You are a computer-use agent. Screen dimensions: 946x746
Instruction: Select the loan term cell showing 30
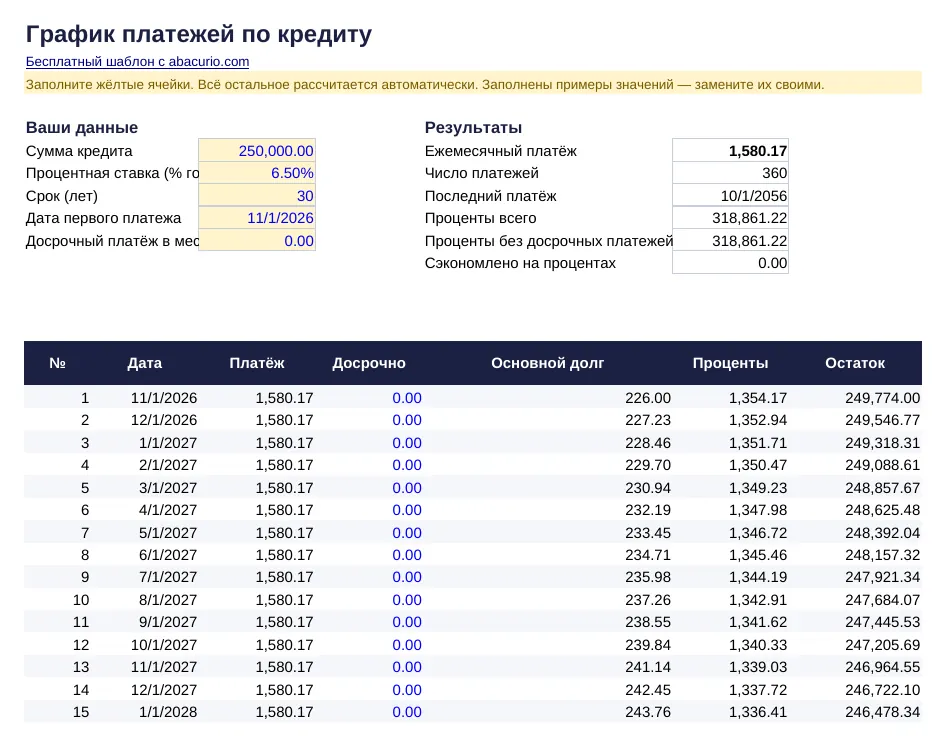(x=257, y=196)
